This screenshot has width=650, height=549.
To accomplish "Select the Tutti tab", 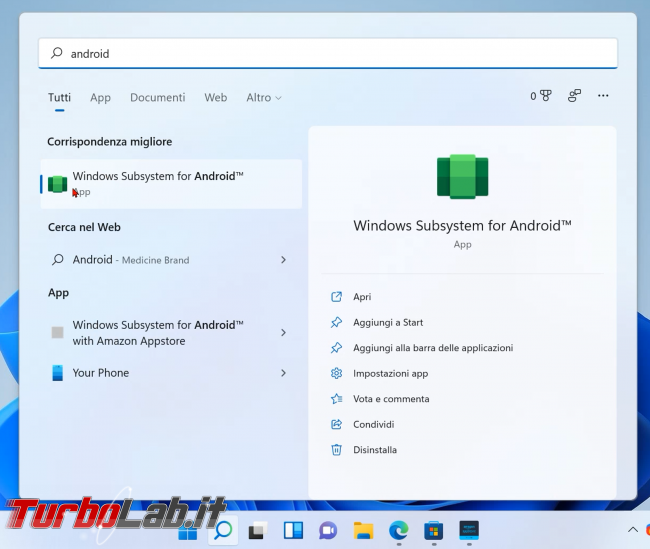I will click(x=59, y=97).
